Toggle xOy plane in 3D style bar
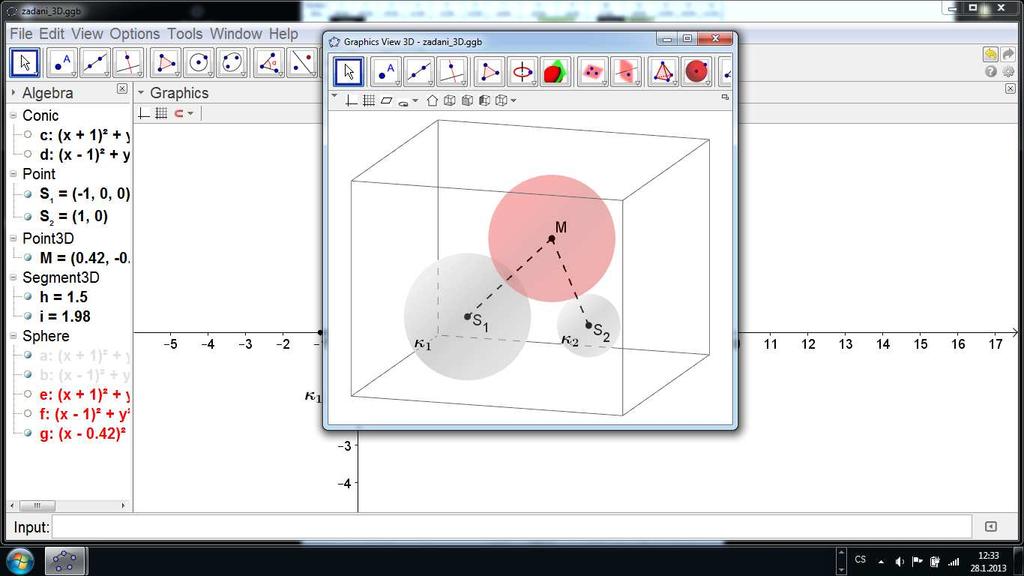 (x=387, y=101)
